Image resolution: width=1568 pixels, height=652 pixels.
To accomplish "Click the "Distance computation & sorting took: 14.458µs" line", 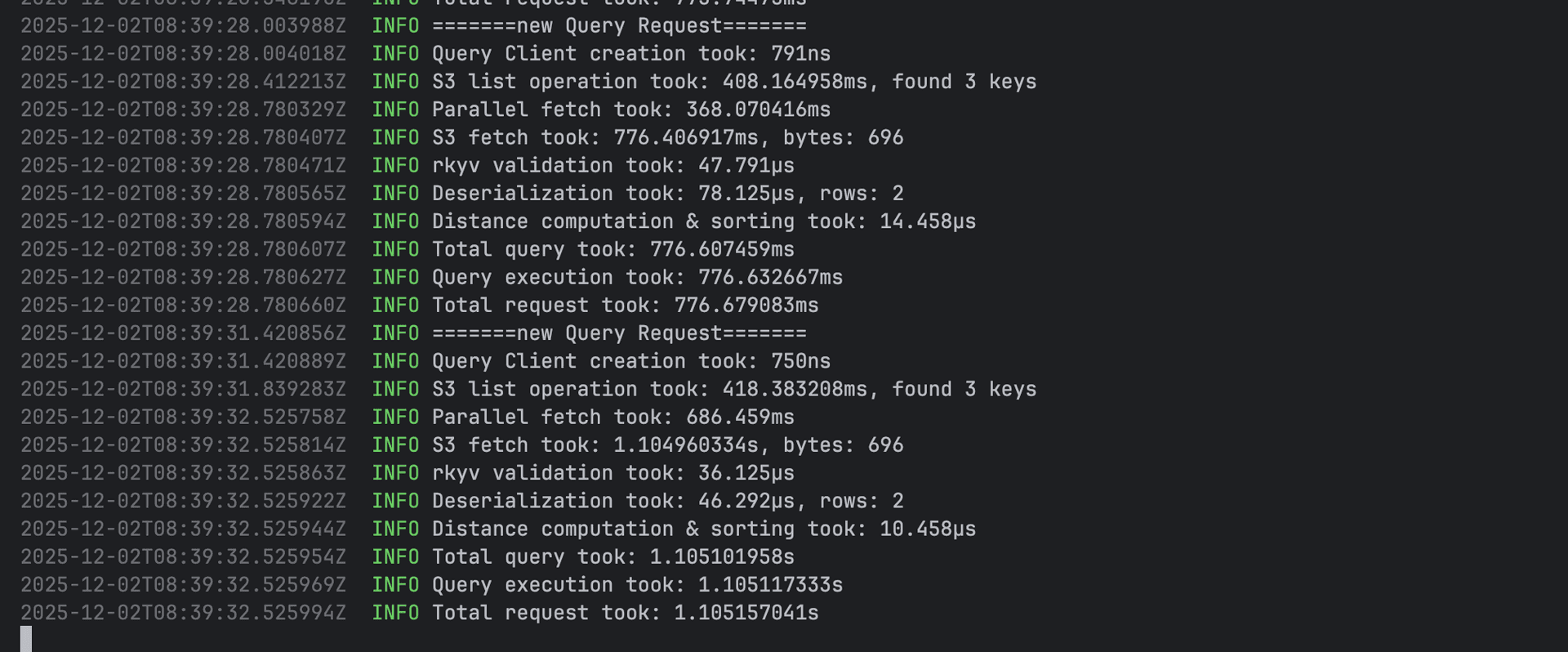I will 703,221.
